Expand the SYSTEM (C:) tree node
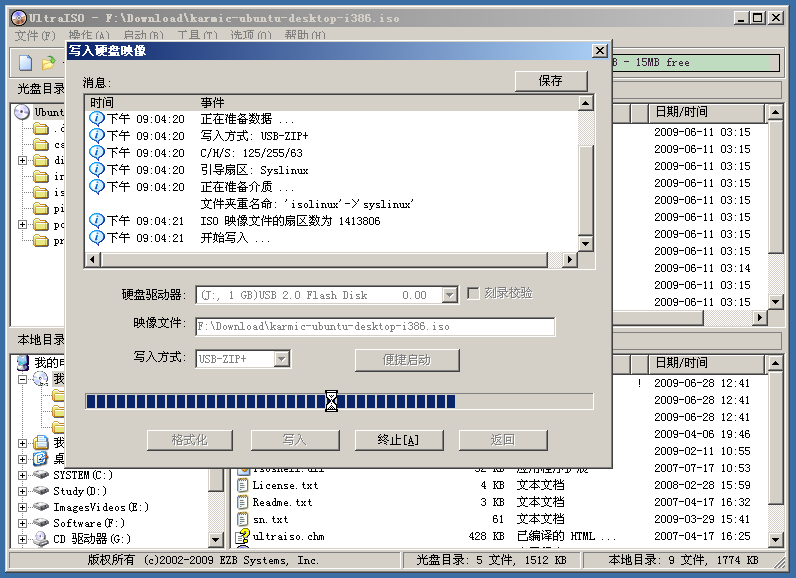 (22, 475)
